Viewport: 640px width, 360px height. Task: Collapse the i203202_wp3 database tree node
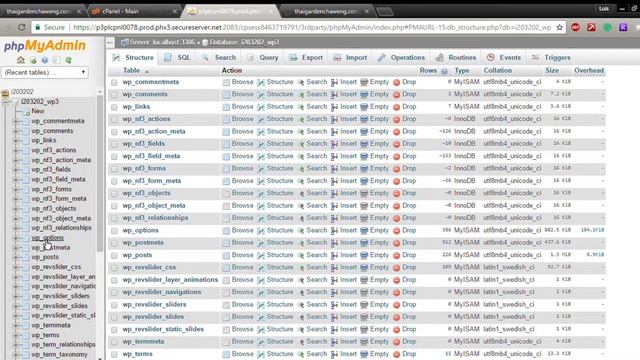pyautogui.click(x=6, y=102)
